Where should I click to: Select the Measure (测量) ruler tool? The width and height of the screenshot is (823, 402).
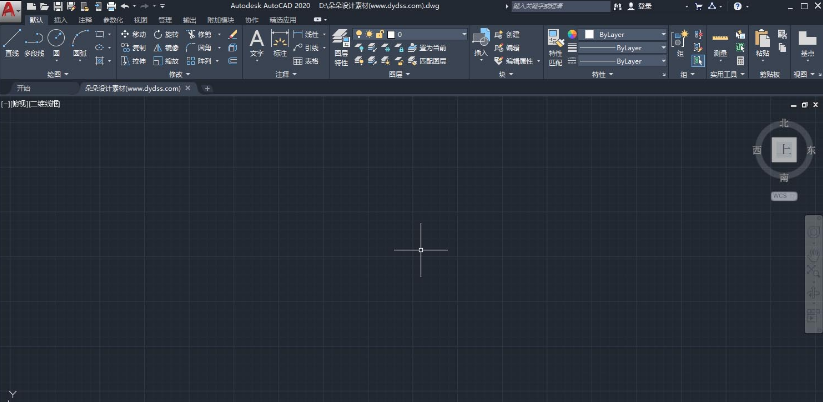pos(720,45)
